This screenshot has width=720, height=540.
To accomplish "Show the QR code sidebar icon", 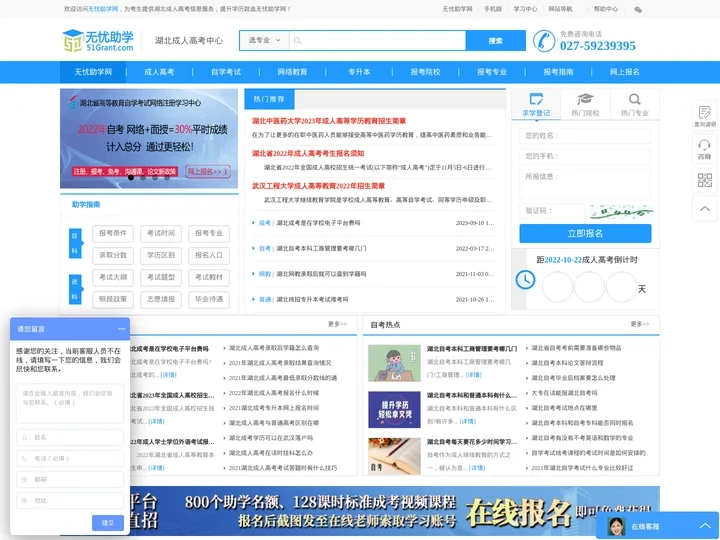I will pos(704,180).
